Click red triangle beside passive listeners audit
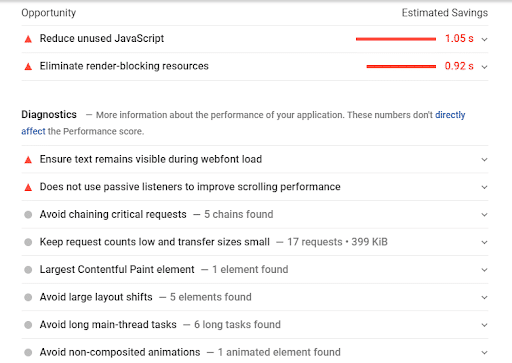 click(28, 187)
